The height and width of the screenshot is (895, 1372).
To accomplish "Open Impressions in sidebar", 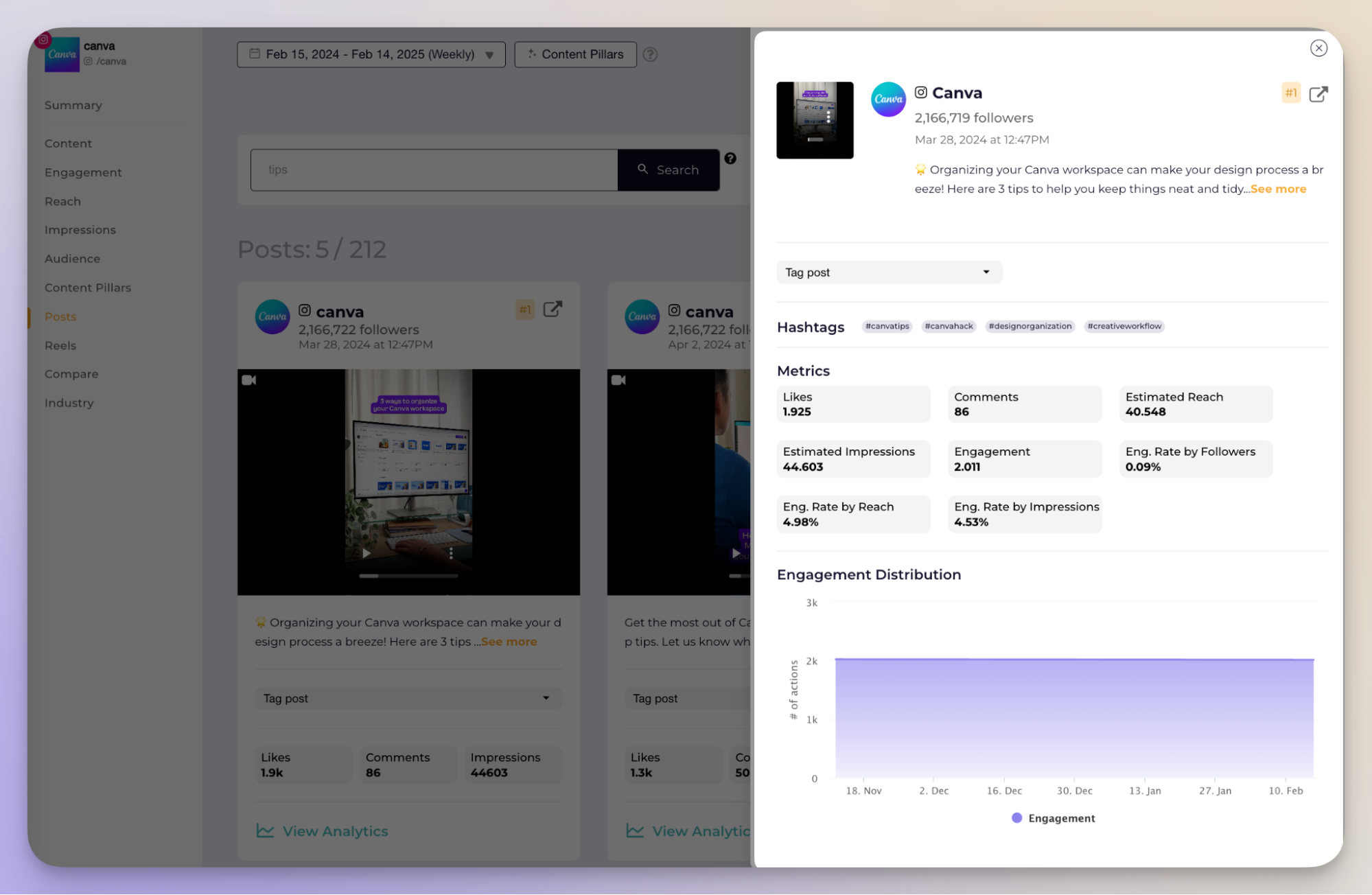I will pos(80,230).
